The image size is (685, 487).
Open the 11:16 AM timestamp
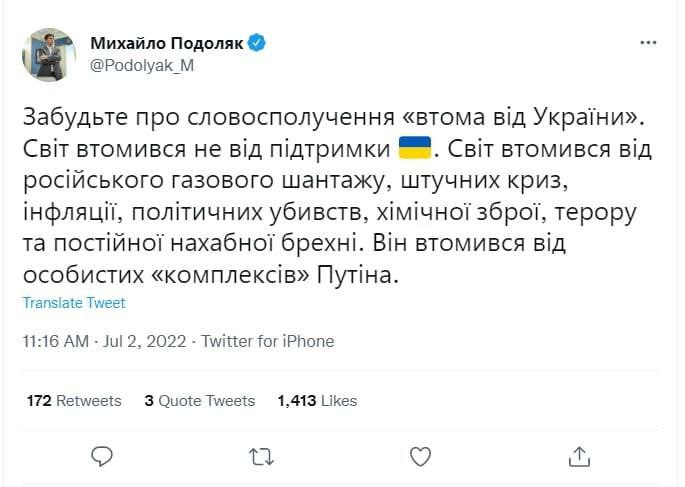(x=56, y=341)
